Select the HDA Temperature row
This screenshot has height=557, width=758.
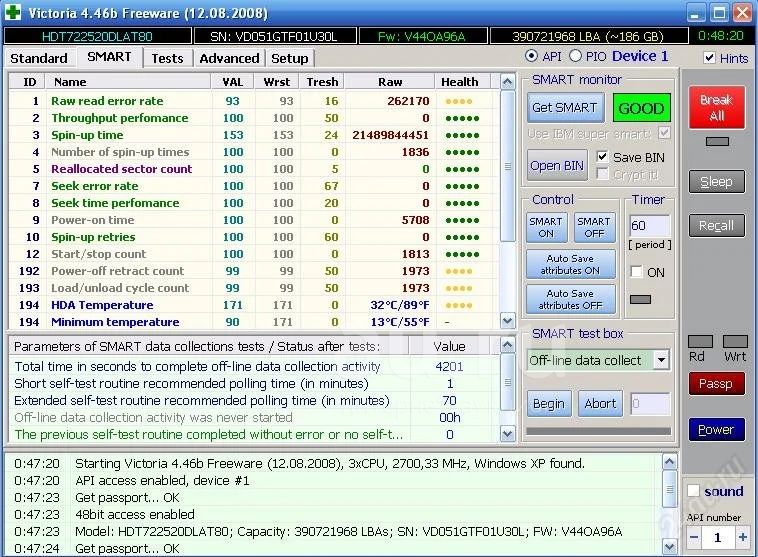point(254,305)
